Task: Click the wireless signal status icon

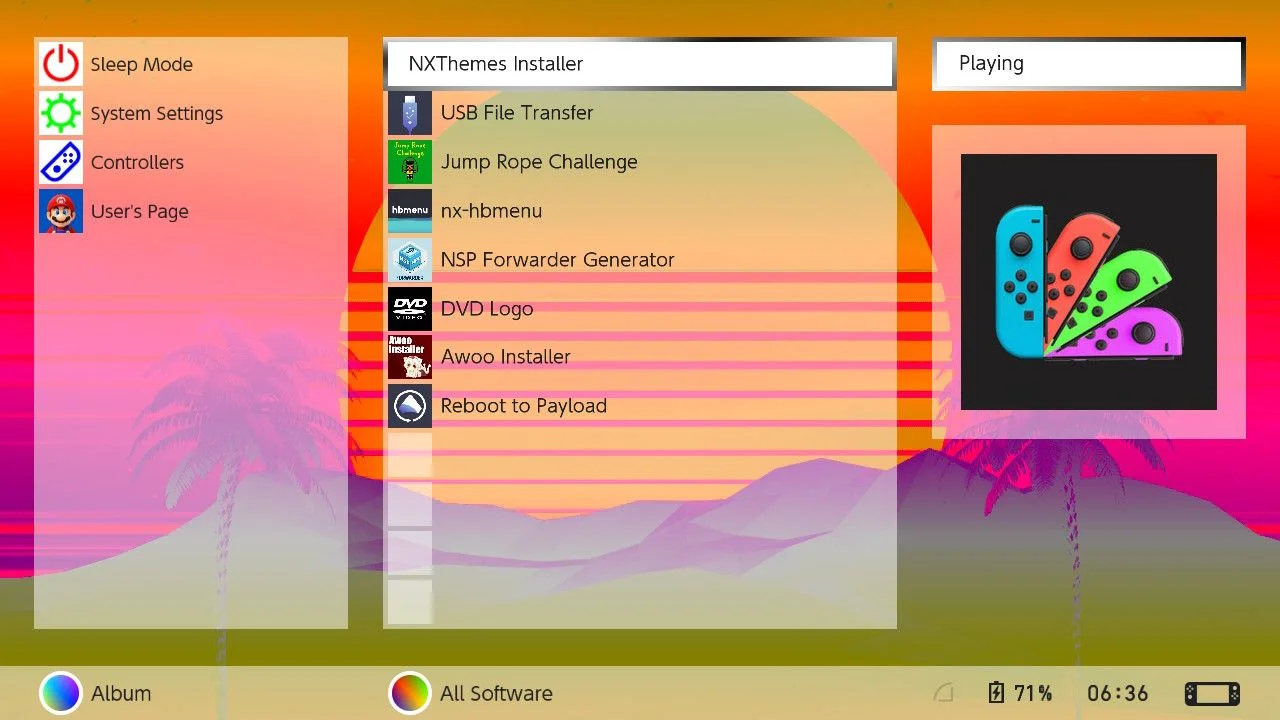Action: [943, 693]
